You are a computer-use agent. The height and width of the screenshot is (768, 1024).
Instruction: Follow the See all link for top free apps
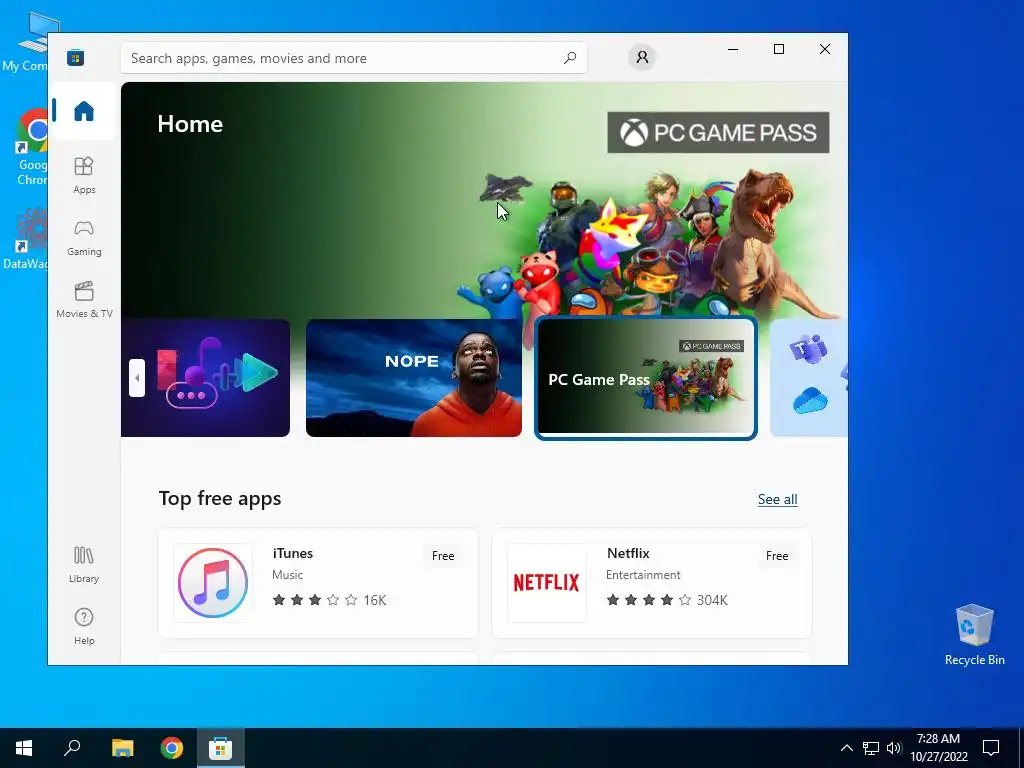[x=777, y=500]
